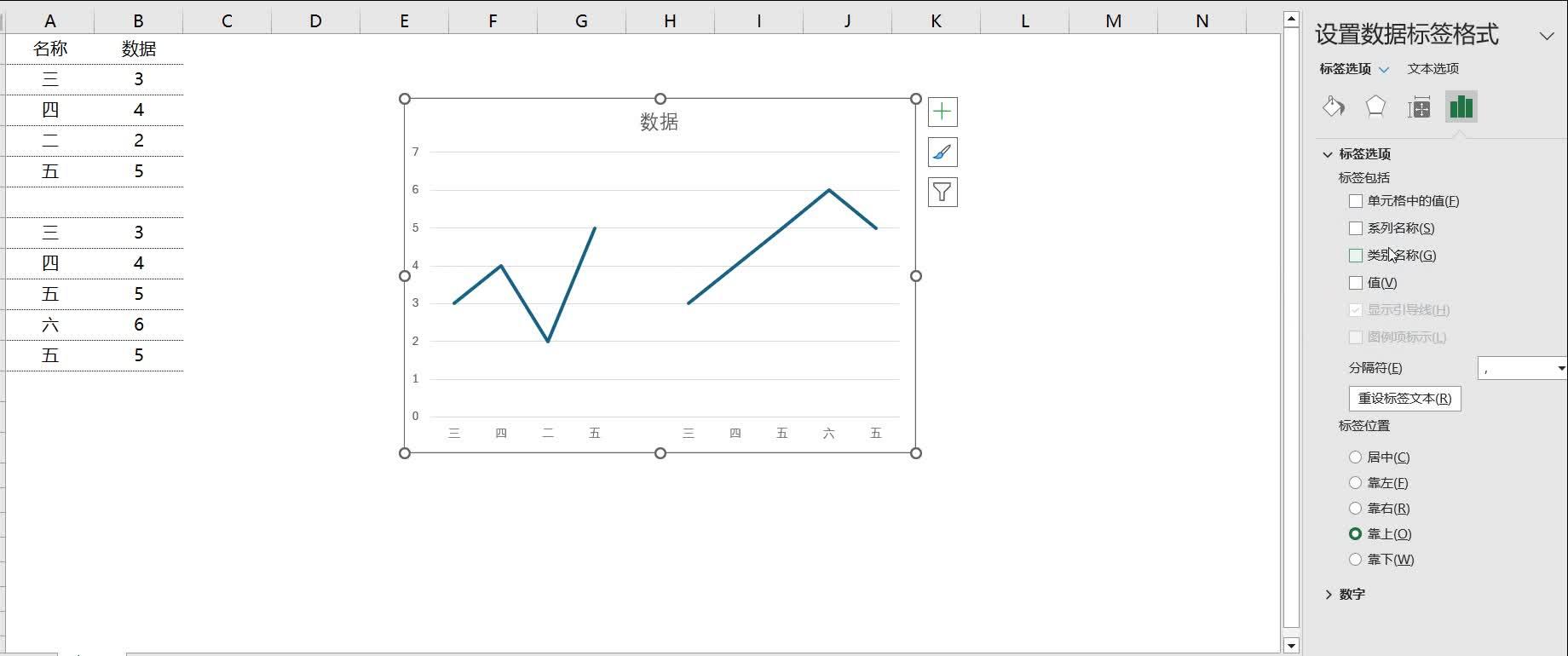
Task: Select the 标签选项 tab
Action: click(1346, 69)
